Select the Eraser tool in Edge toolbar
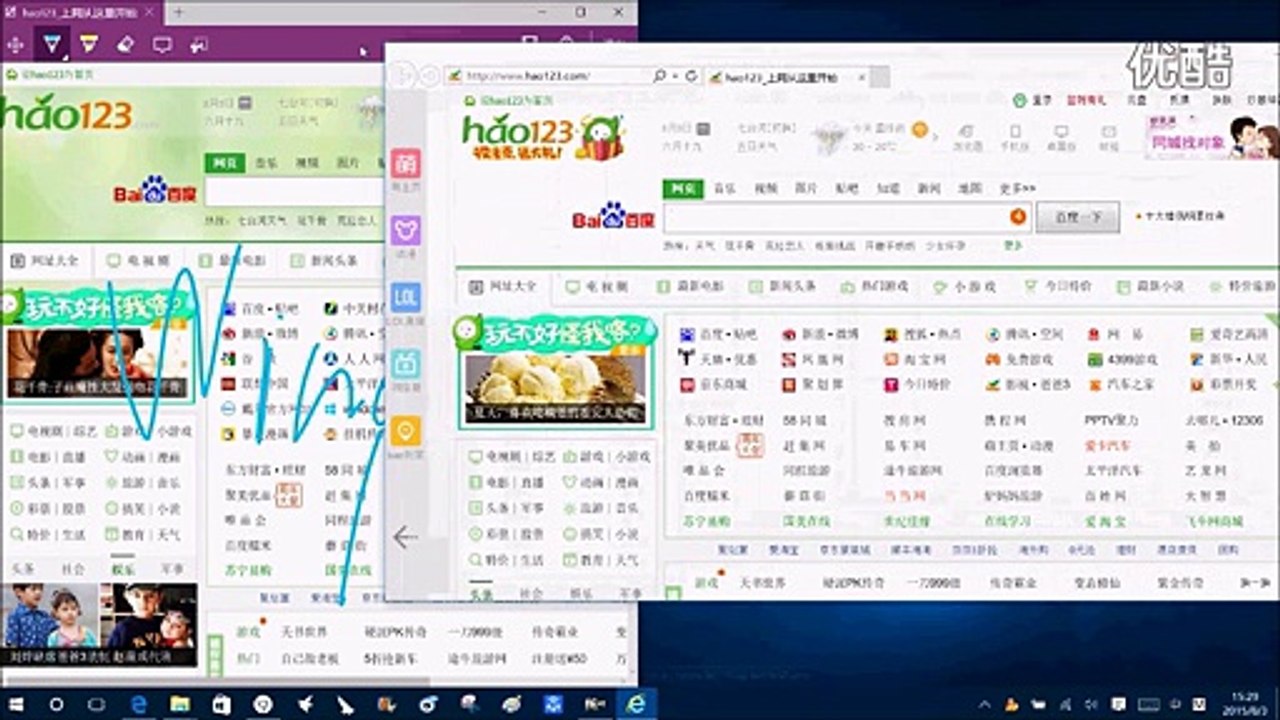Screen dimensions: 1280x720 [x=125, y=44]
